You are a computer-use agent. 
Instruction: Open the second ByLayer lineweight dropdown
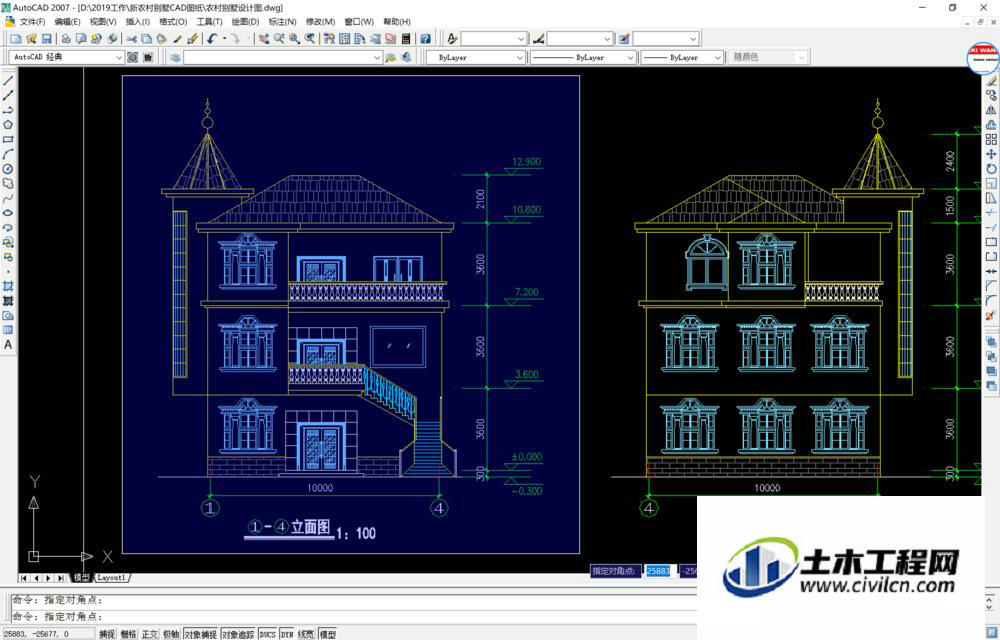682,57
